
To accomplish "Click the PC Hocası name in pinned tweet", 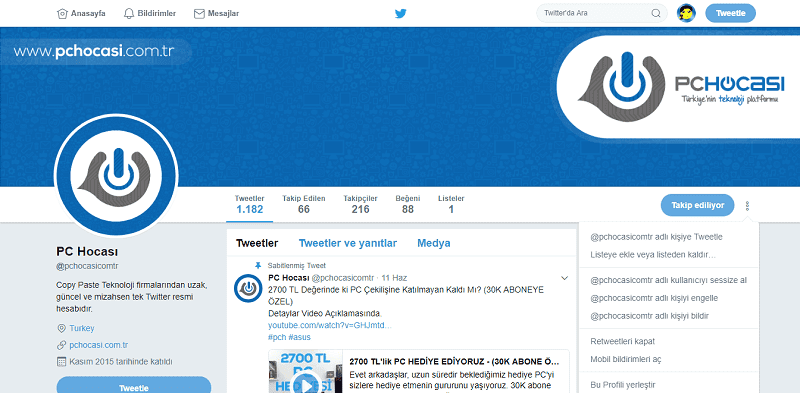I will 289,278.
